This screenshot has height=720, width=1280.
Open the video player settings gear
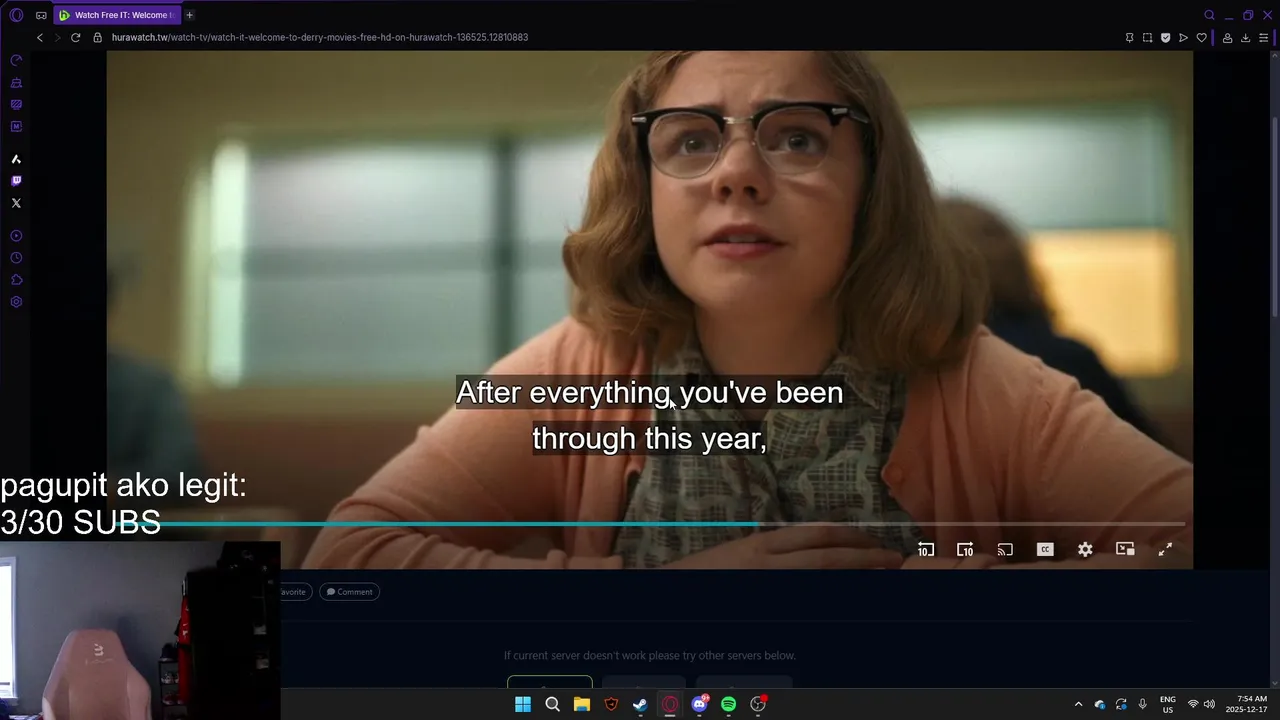point(1085,549)
